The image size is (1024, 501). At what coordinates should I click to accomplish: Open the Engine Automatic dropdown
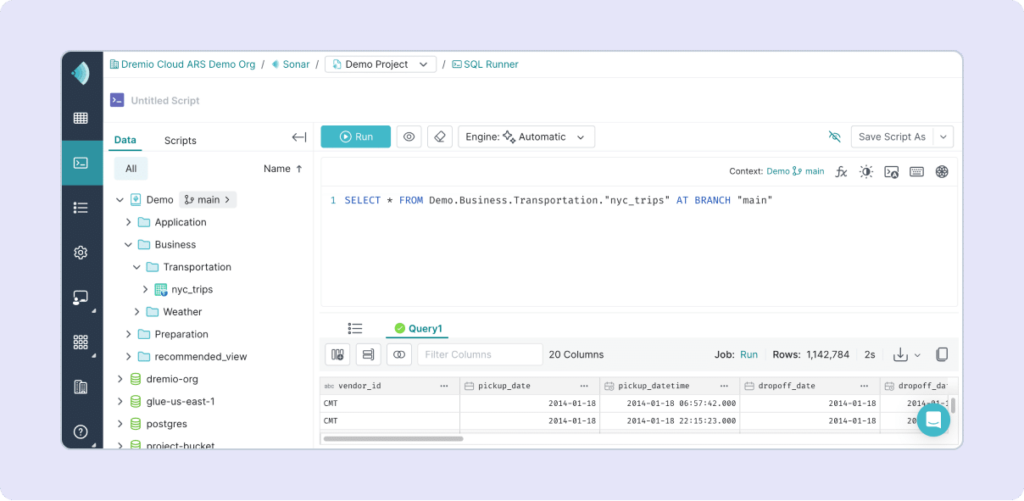click(x=526, y=137)
